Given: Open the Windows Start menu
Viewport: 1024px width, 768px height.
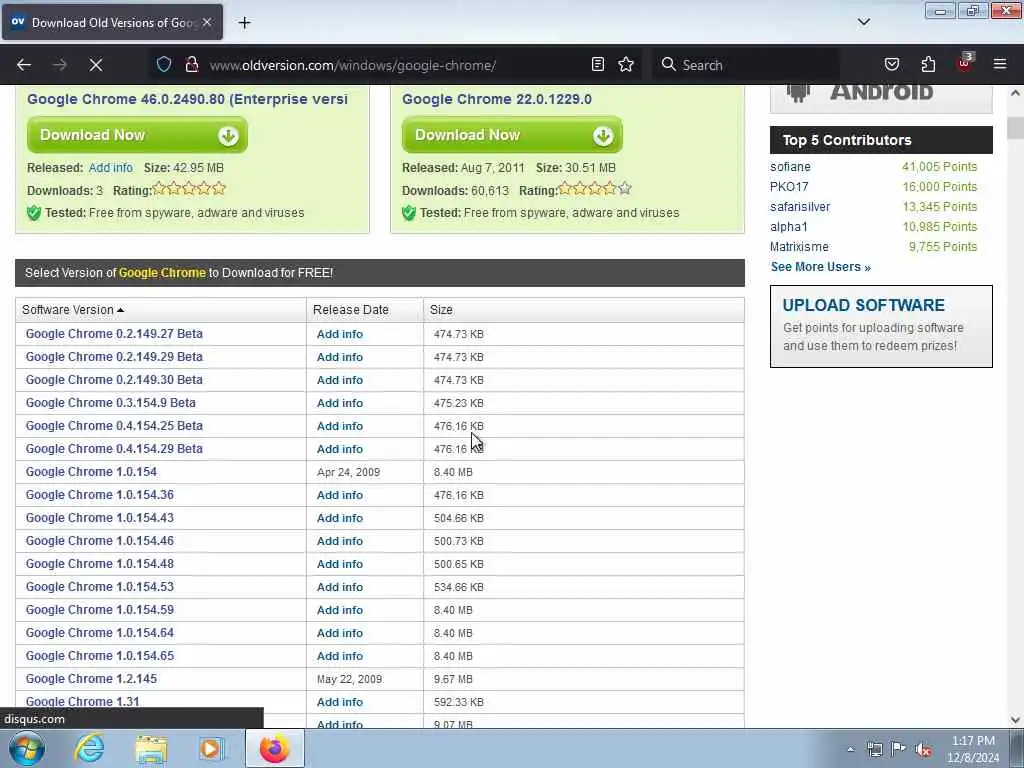Looking at the screenshot, I should pos(26,748).
